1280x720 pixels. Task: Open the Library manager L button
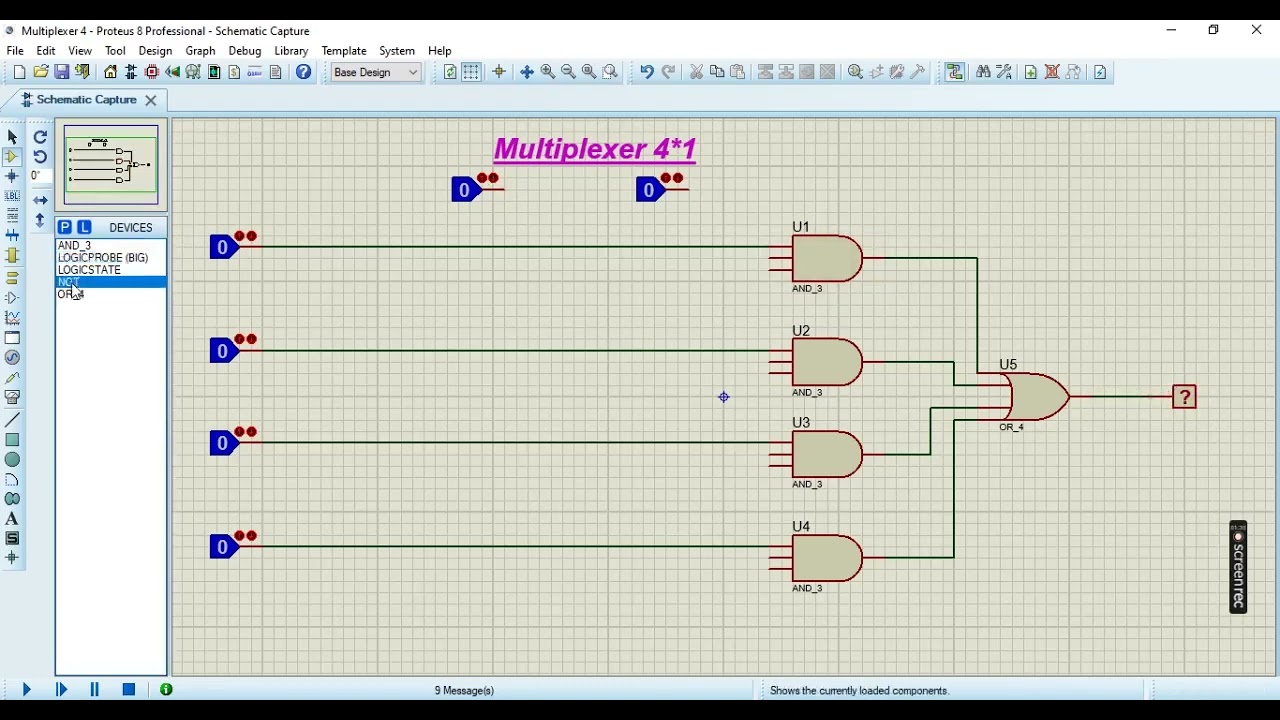pyautogui.click(x=84, y=227)
